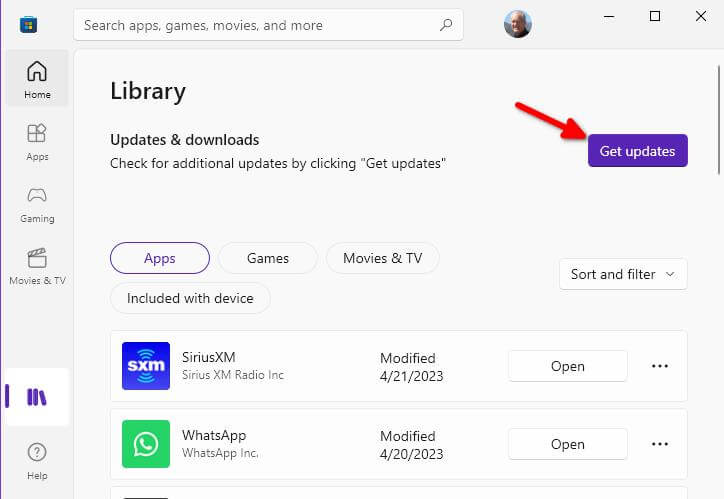Select Included with device filter
The width and height of the screenshot is (724, 499).
click(x=190, y=298)
